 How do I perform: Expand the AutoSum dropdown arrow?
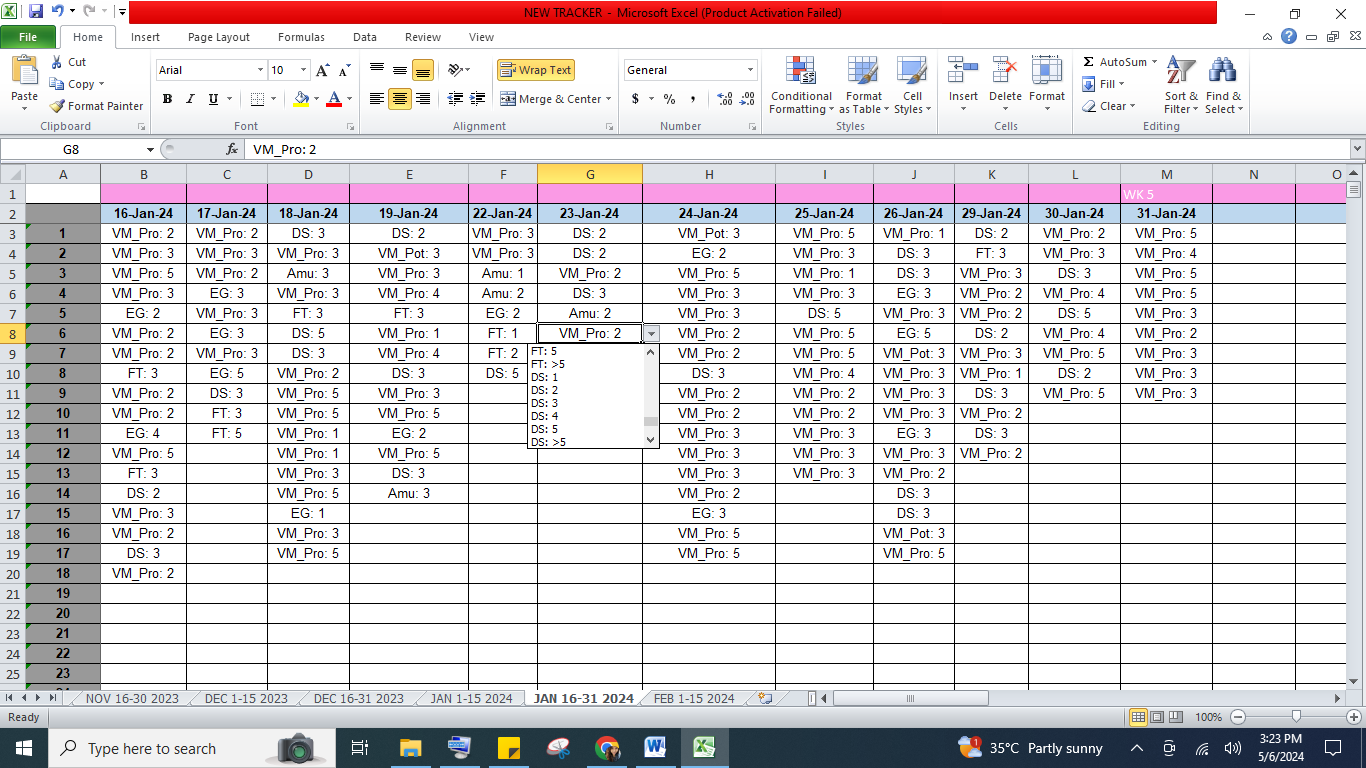1155,62
